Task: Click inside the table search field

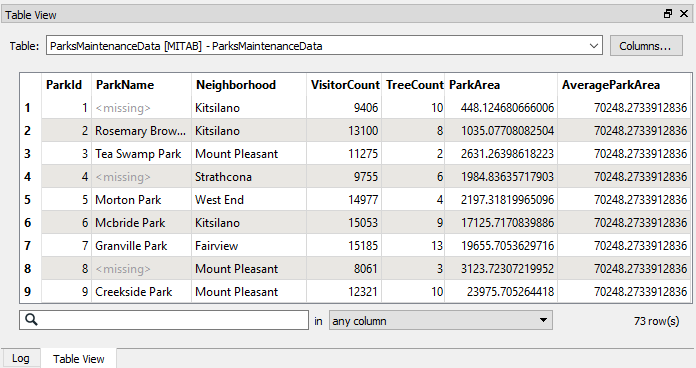Action: click(164, 320)
